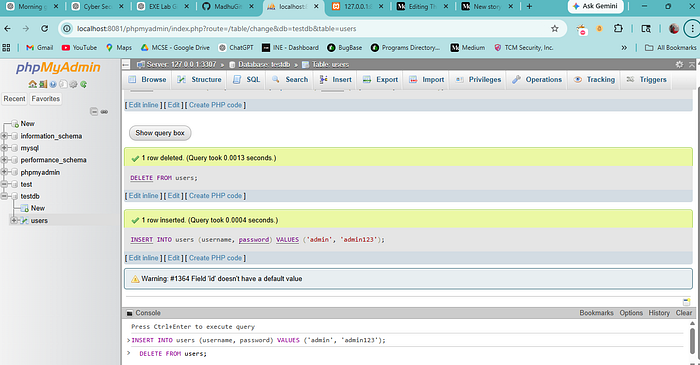Image resolution: width=700 pixels, height=365 pixels.
Task: Collapse the testdb database node
Action: (4, 196)
